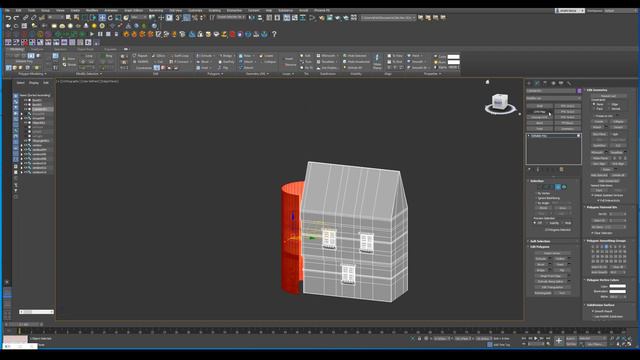Choose the Select and Rotate tool
Screen dimensions: 640x360
pyautogui.click(x=110, y=18)
